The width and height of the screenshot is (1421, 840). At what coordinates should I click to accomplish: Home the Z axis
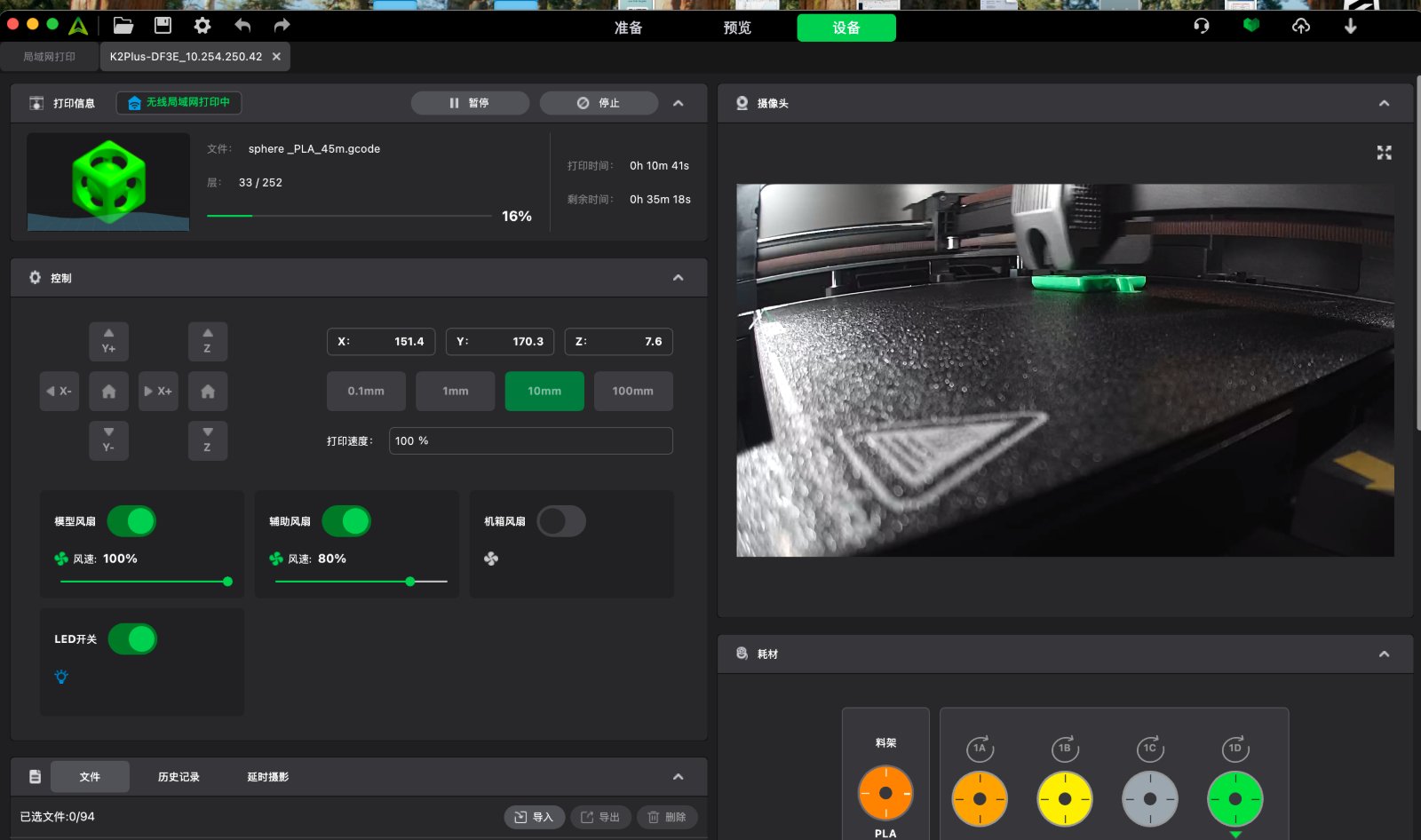208,391
